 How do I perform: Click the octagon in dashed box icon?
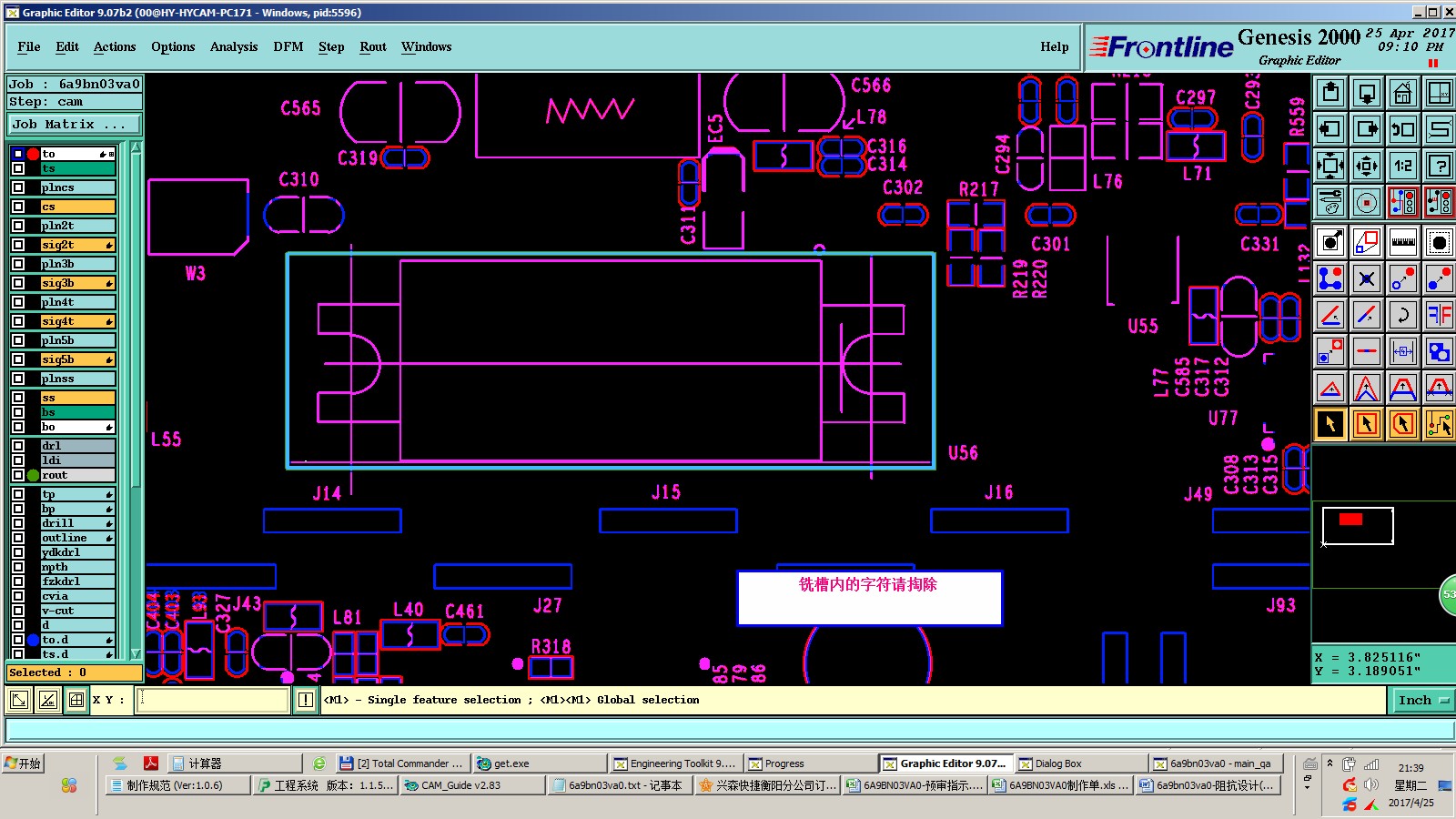pyautogui.click(x=1440, y=242)
